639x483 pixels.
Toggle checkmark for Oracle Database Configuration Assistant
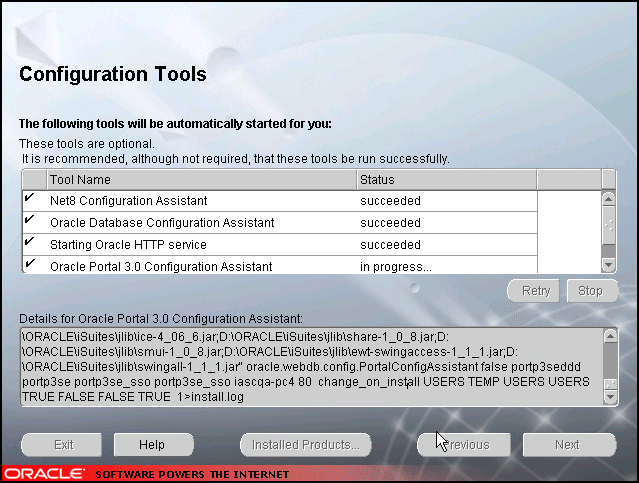click(x=29, y=220)
